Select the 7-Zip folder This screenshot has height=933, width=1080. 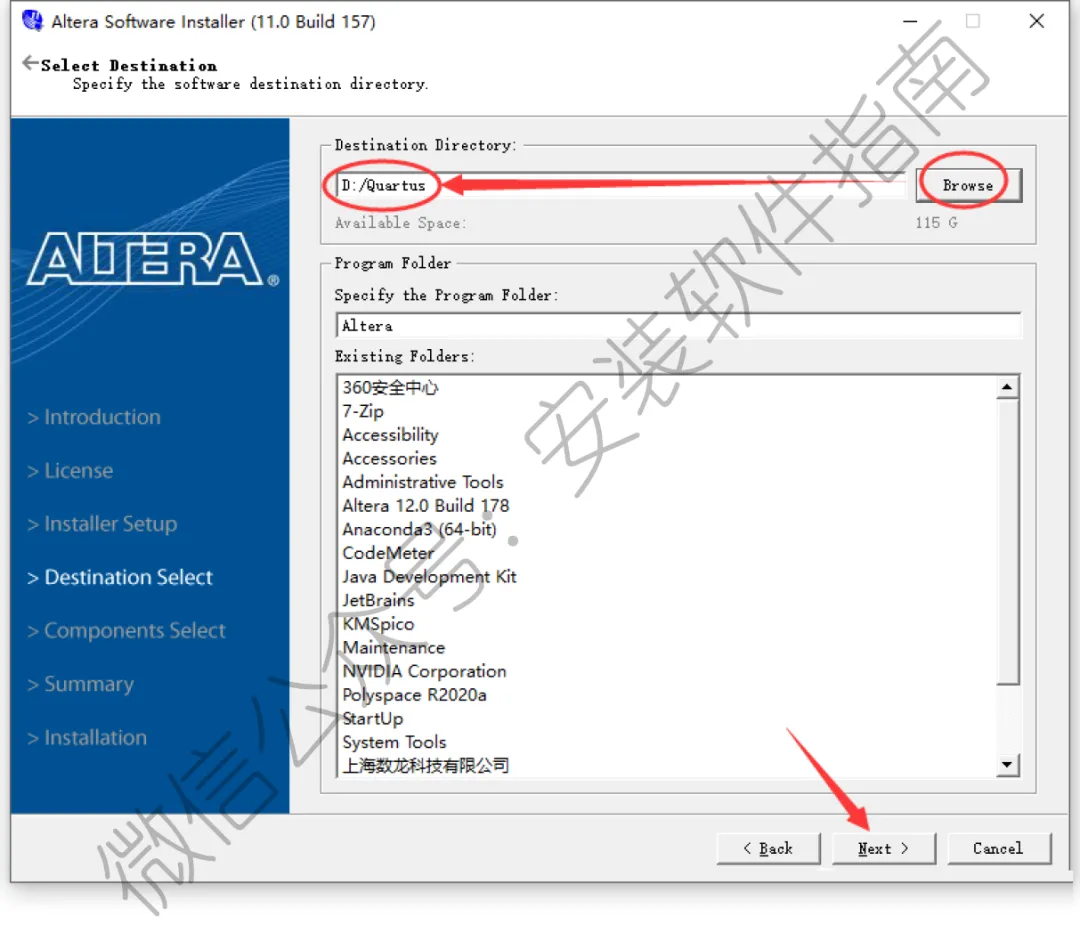(x=363, y=411)
